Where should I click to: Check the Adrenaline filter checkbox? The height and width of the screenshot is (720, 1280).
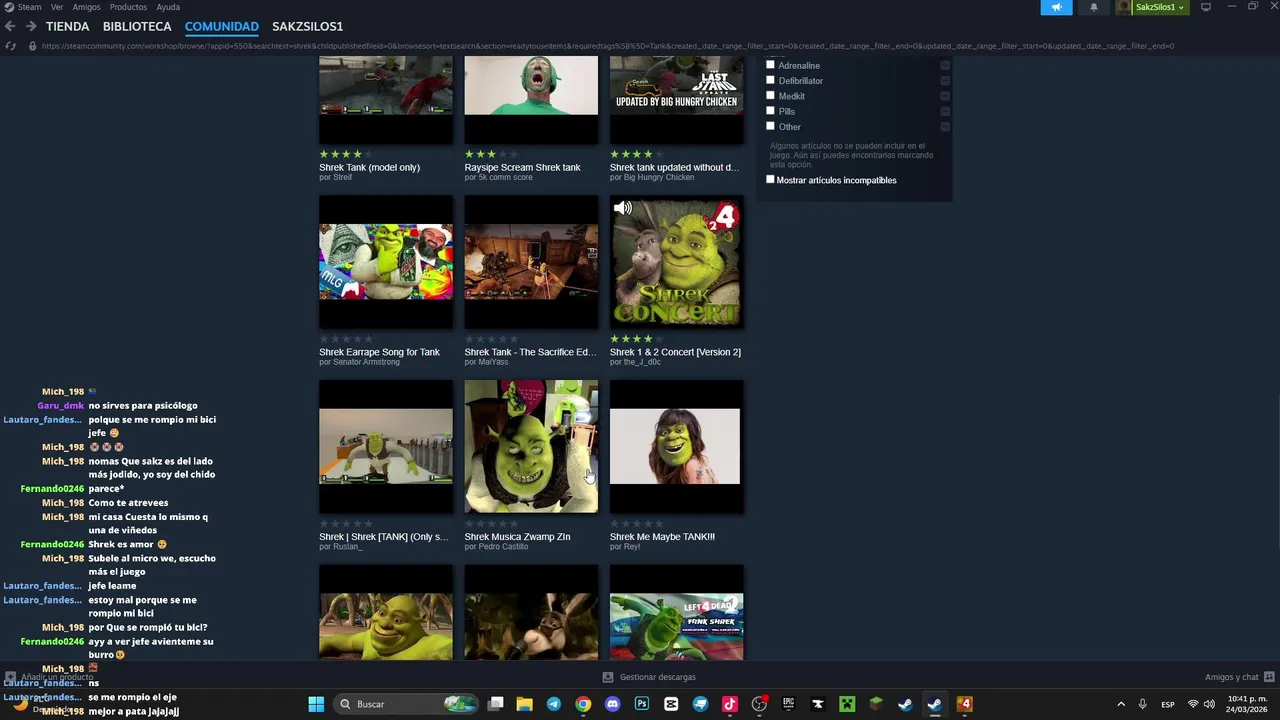point(770,65)
